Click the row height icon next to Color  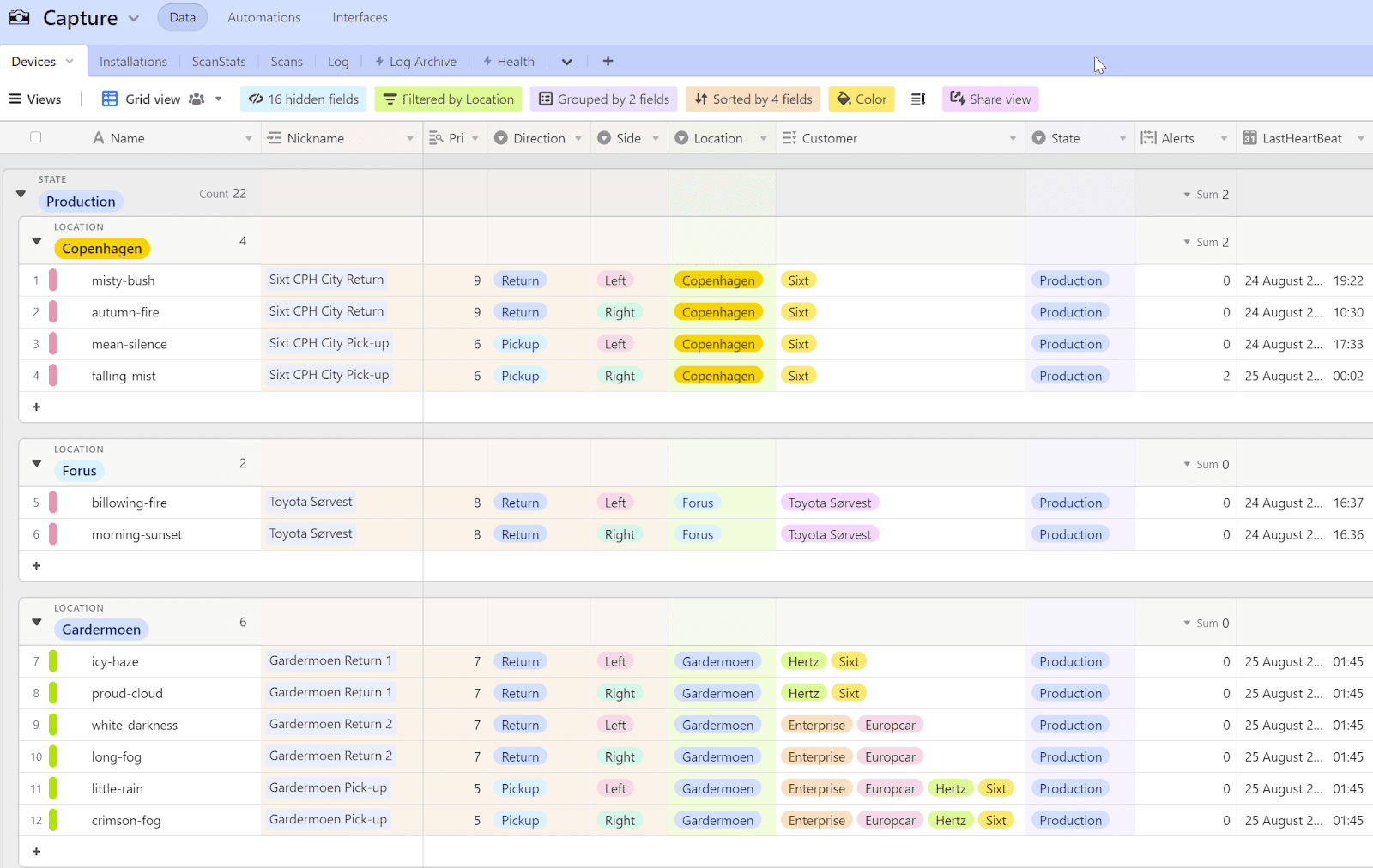pos(917,99)
